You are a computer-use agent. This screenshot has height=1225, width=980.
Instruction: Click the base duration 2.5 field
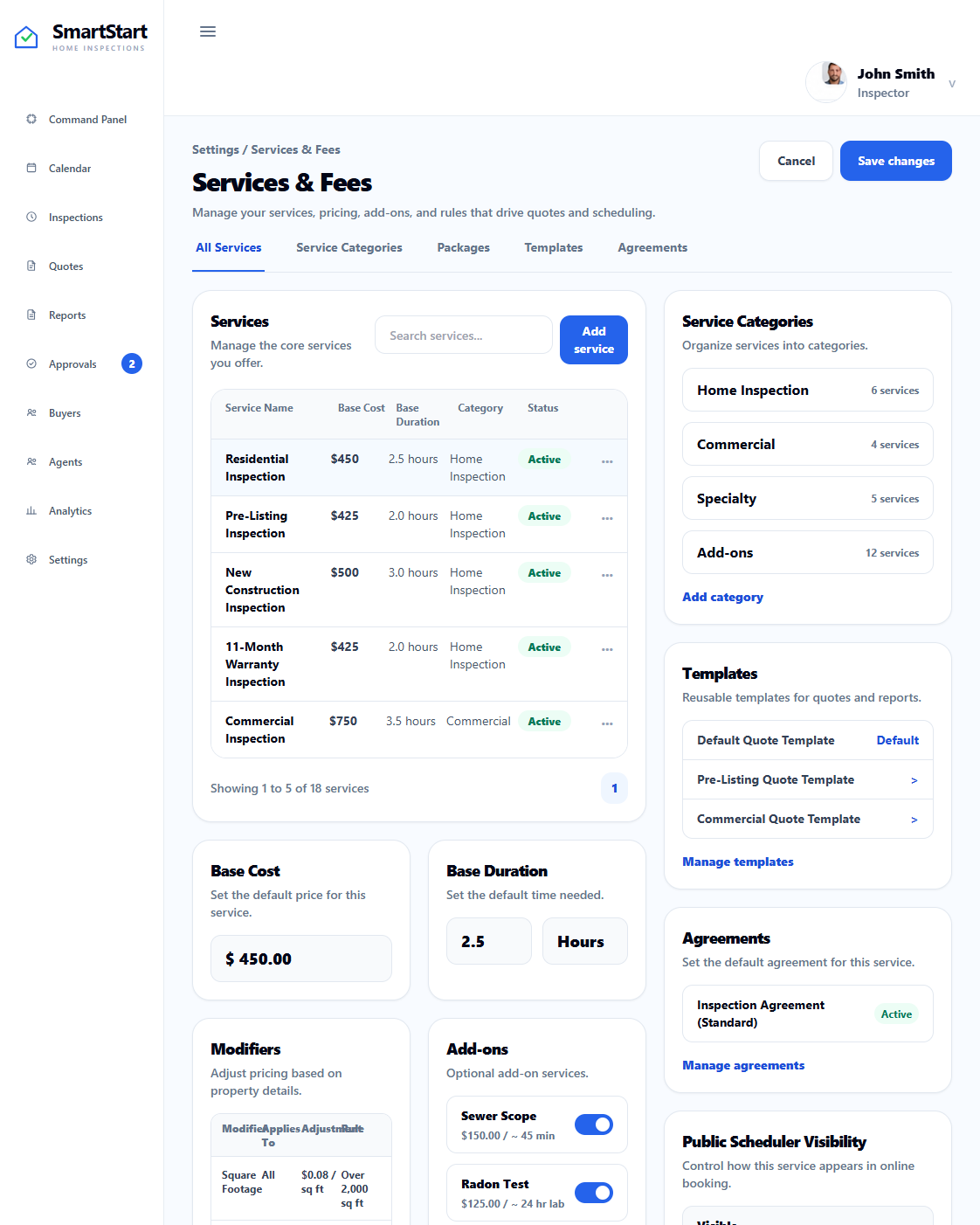click(489, 941)
